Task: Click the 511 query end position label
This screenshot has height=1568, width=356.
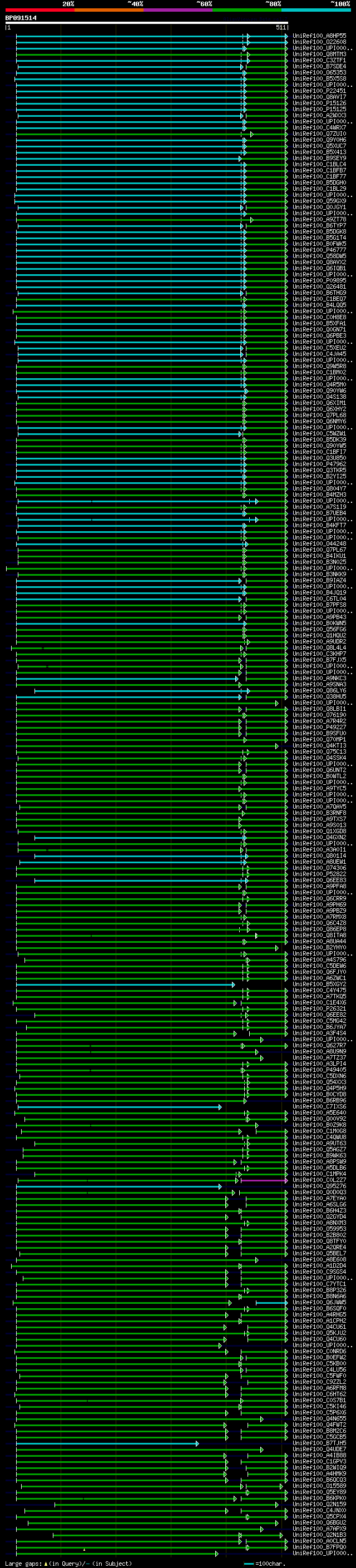Action: tap(280, 27)
